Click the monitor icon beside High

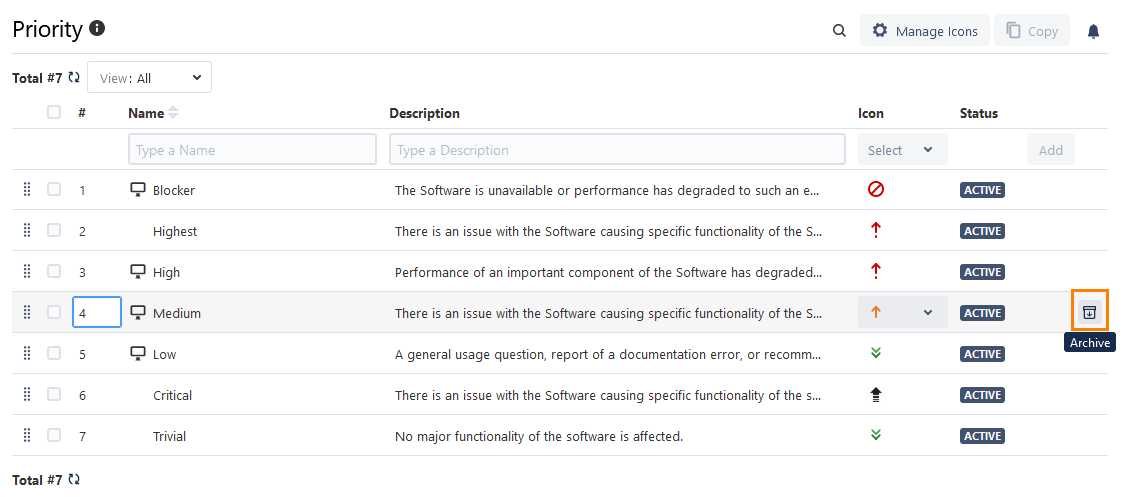click(x=138, y=271)
